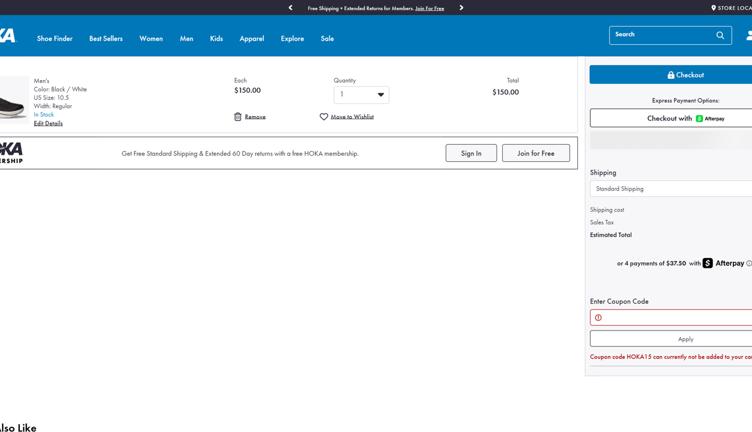Screen dimensions: 752x432
Task: Click the previous promo banner arrow
Action: (x=290, y=8)
